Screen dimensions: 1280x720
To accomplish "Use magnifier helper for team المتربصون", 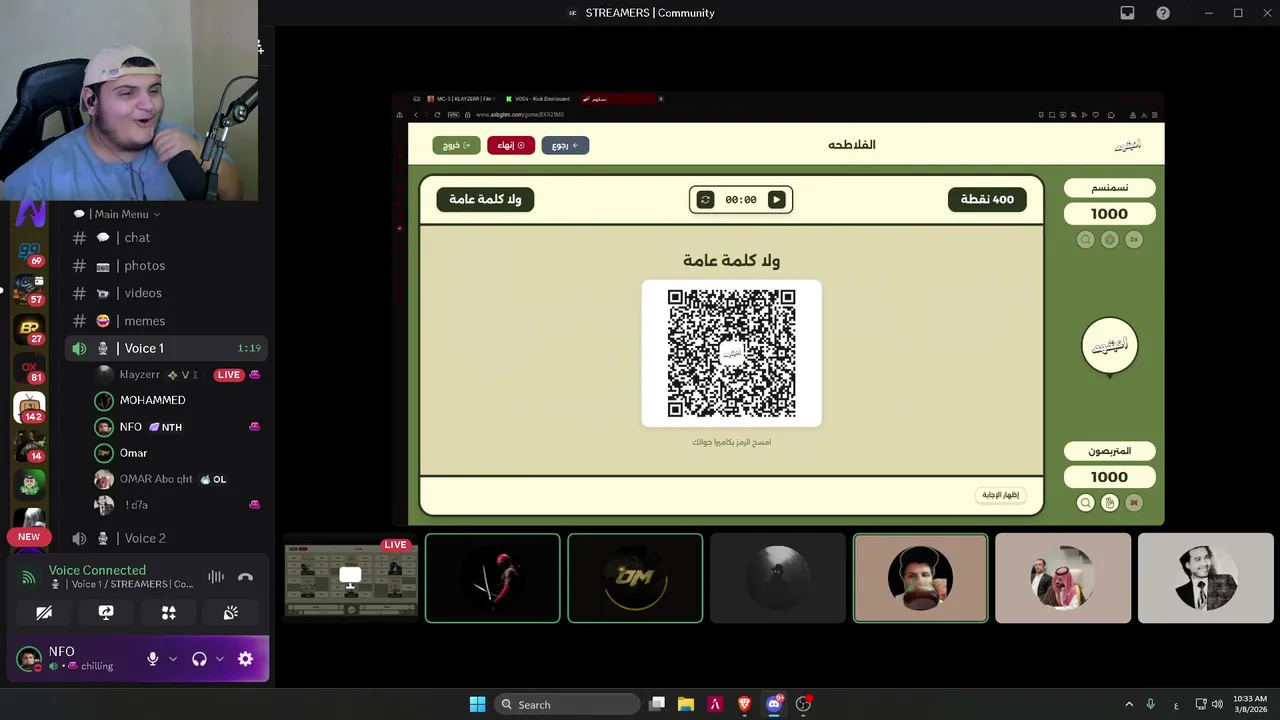I will pyautogui.click(x=1085, y=503).
